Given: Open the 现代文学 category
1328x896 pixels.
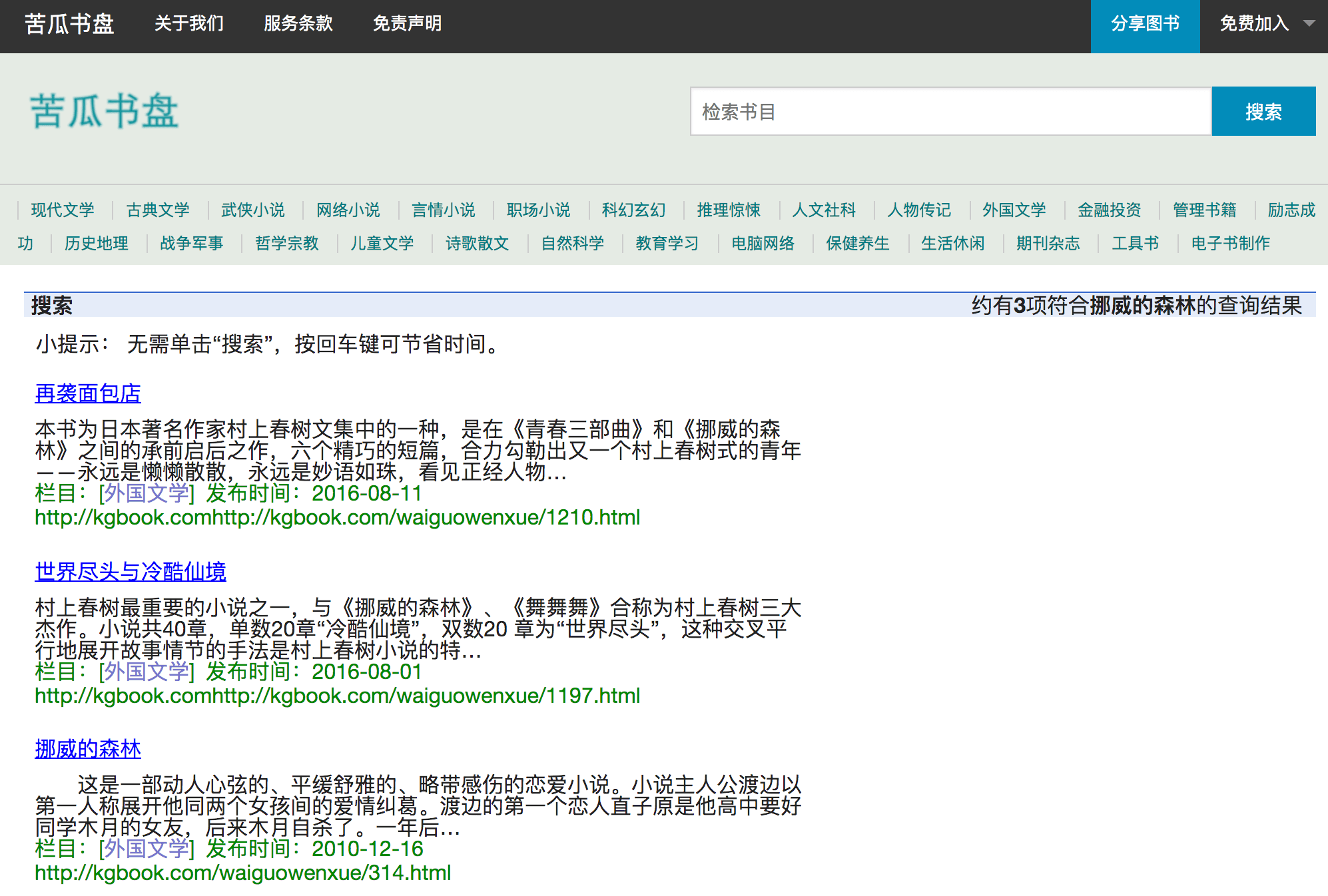Looking at the screenshot, I should pos(63,210).
